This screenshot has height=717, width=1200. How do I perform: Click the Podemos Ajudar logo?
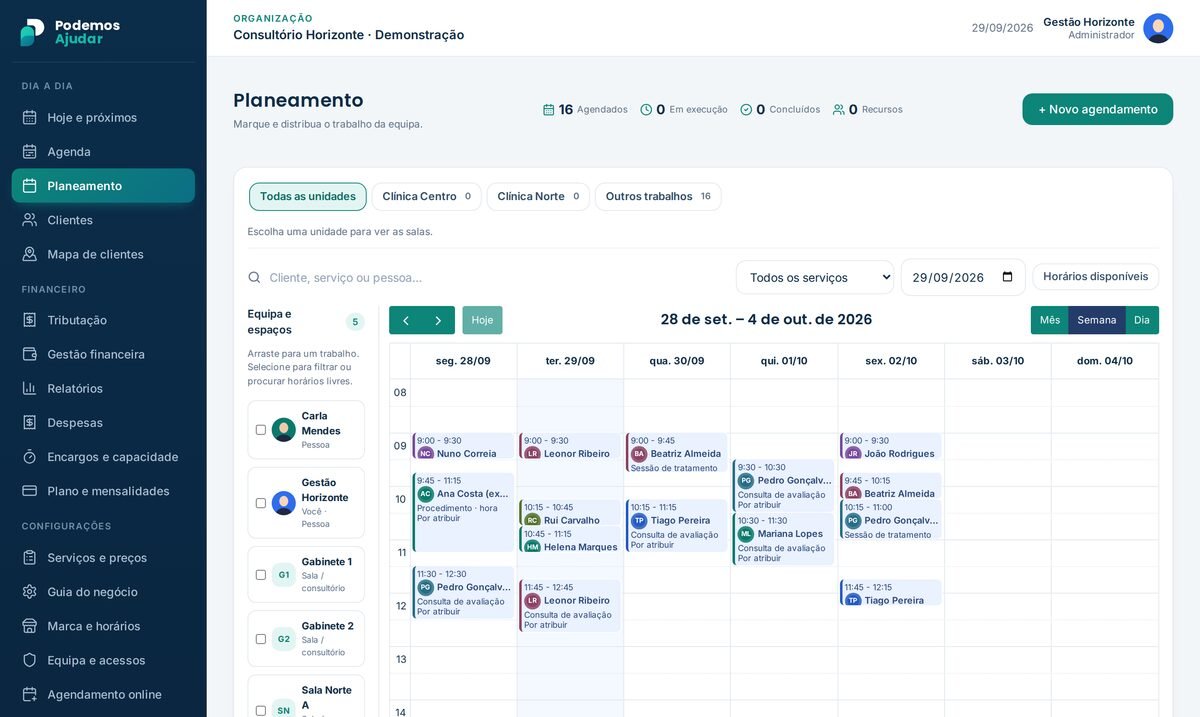click(x=70, y=32)
